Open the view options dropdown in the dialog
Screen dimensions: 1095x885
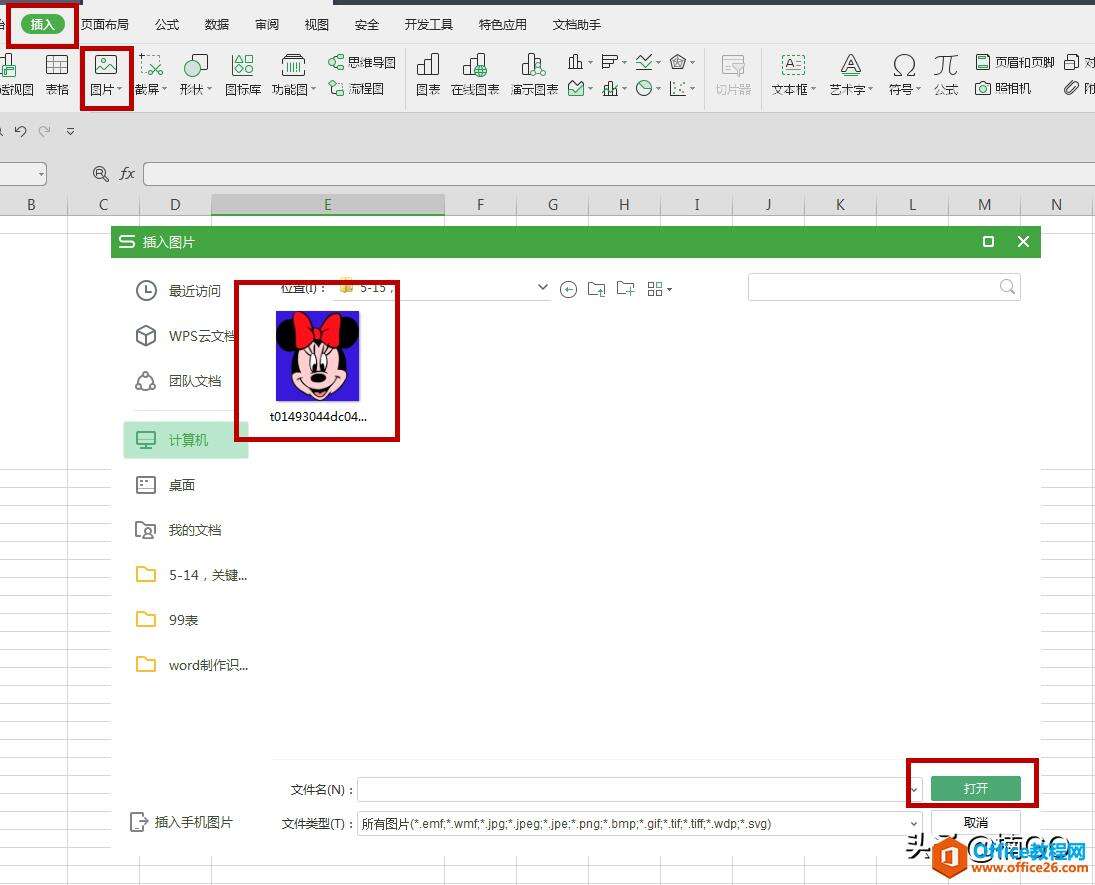click(660, 289)
